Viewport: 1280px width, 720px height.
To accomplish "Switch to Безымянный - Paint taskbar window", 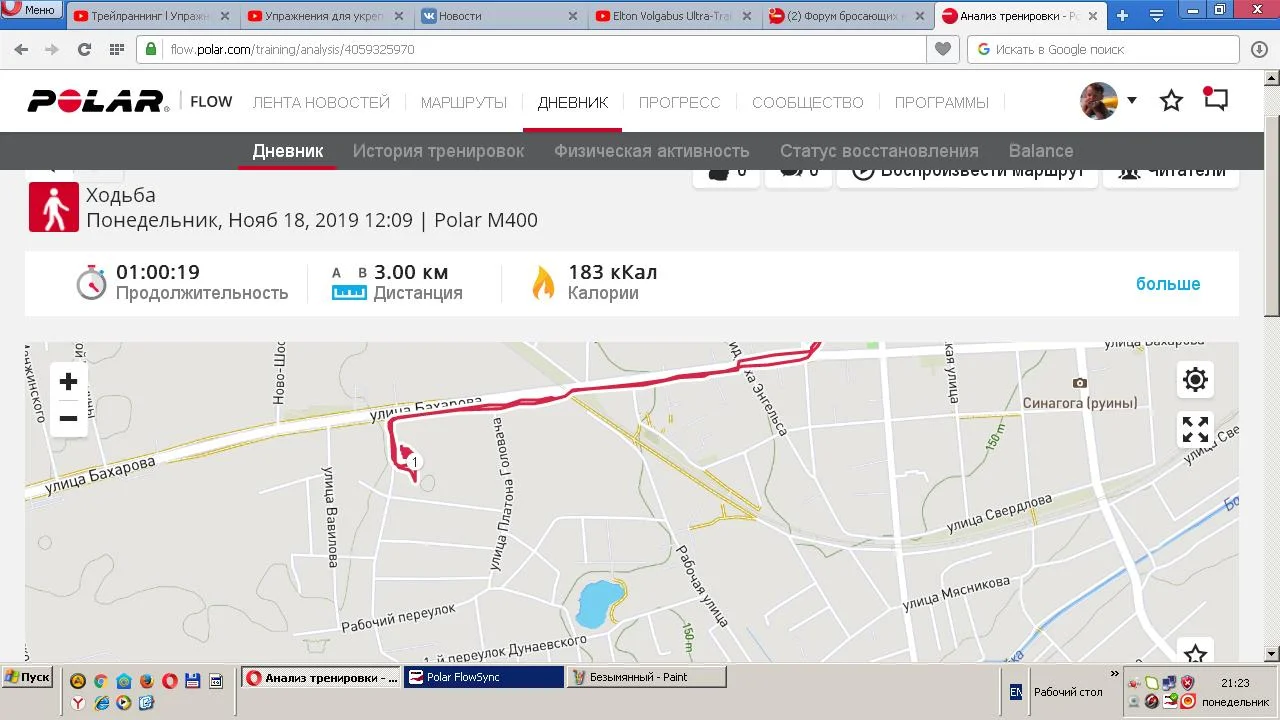I will [x=646, y=677].
